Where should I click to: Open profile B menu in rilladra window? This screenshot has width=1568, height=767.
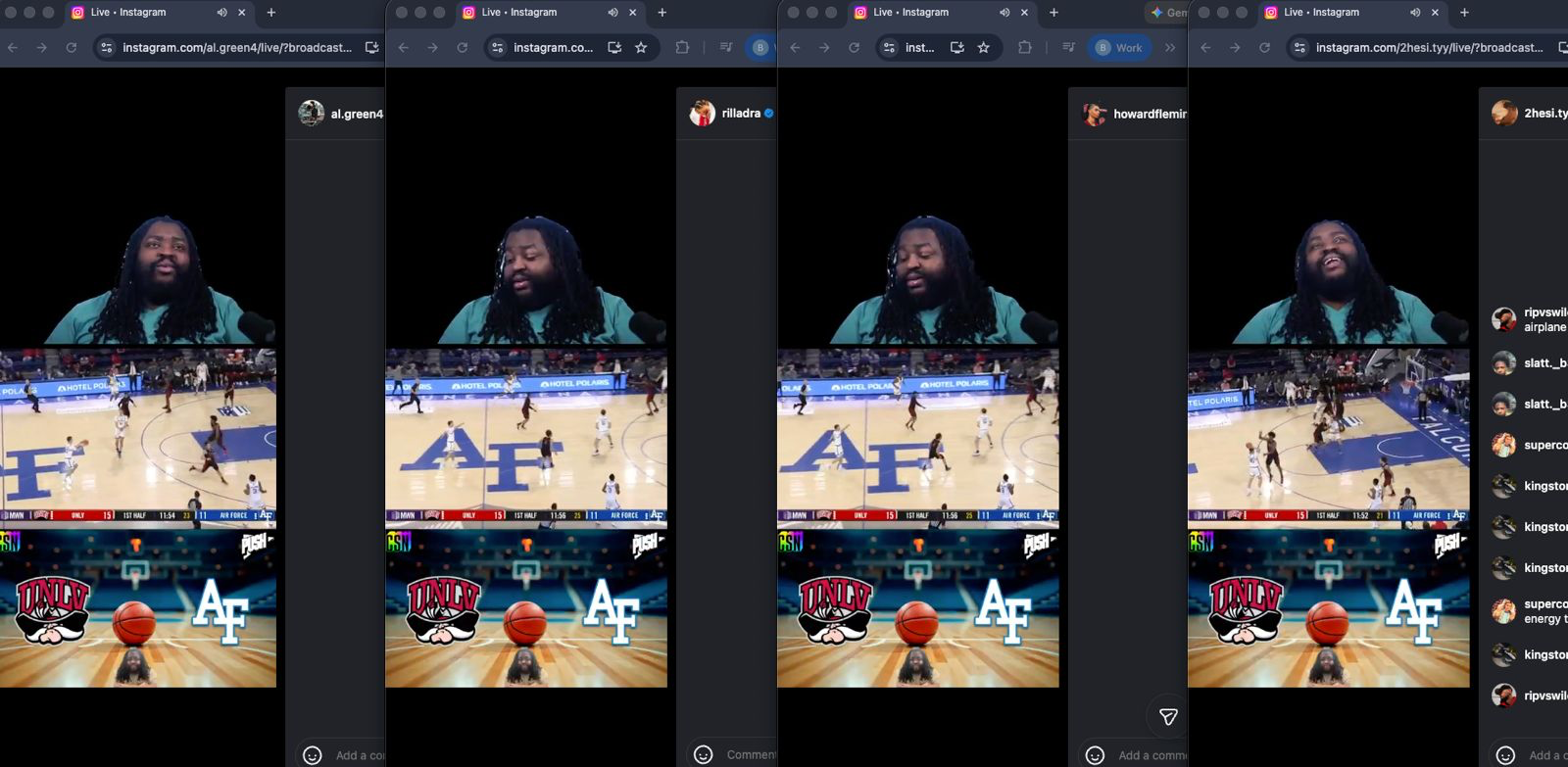point(760,47)
